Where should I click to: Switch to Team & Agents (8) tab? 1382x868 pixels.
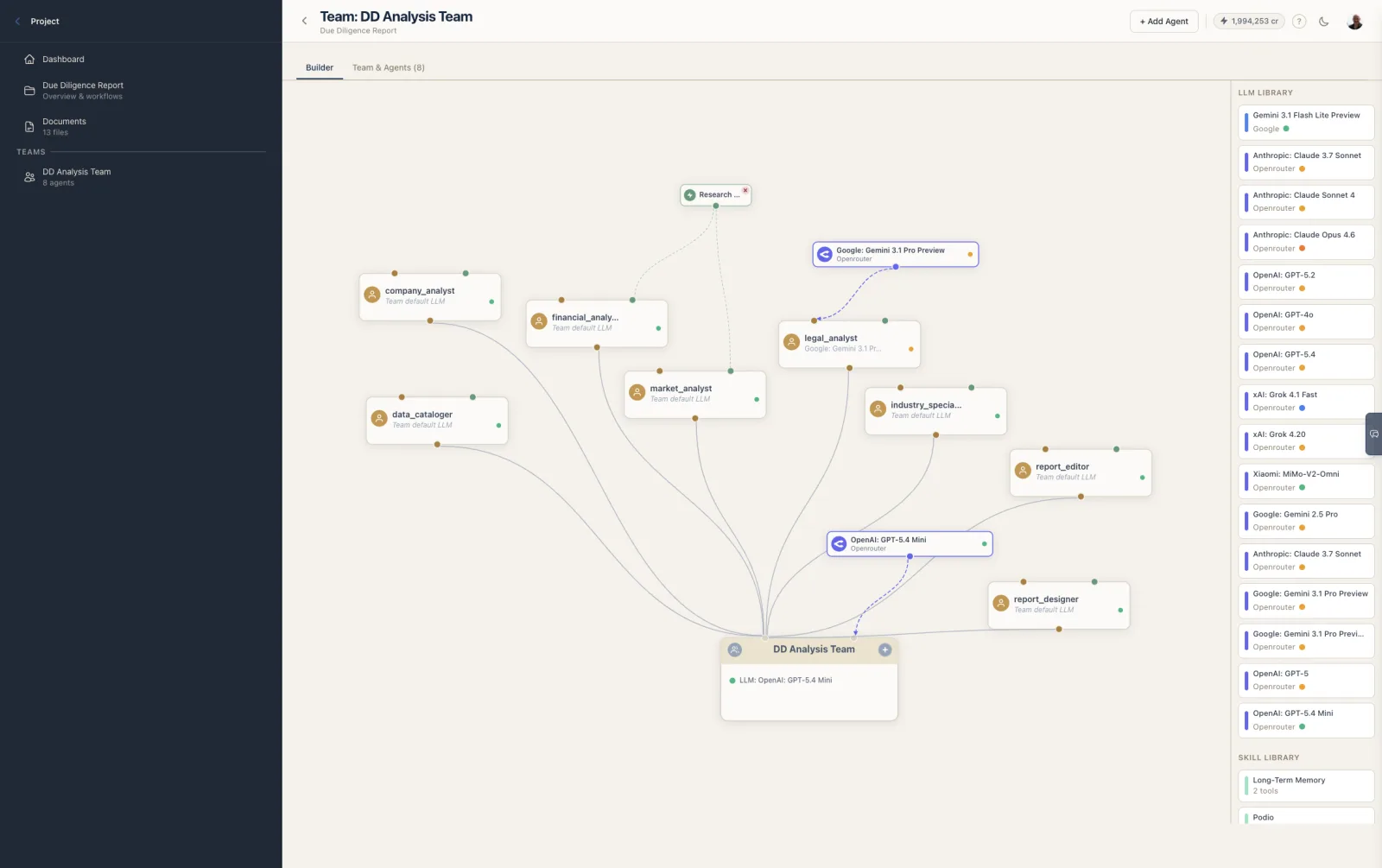point(389,67)
